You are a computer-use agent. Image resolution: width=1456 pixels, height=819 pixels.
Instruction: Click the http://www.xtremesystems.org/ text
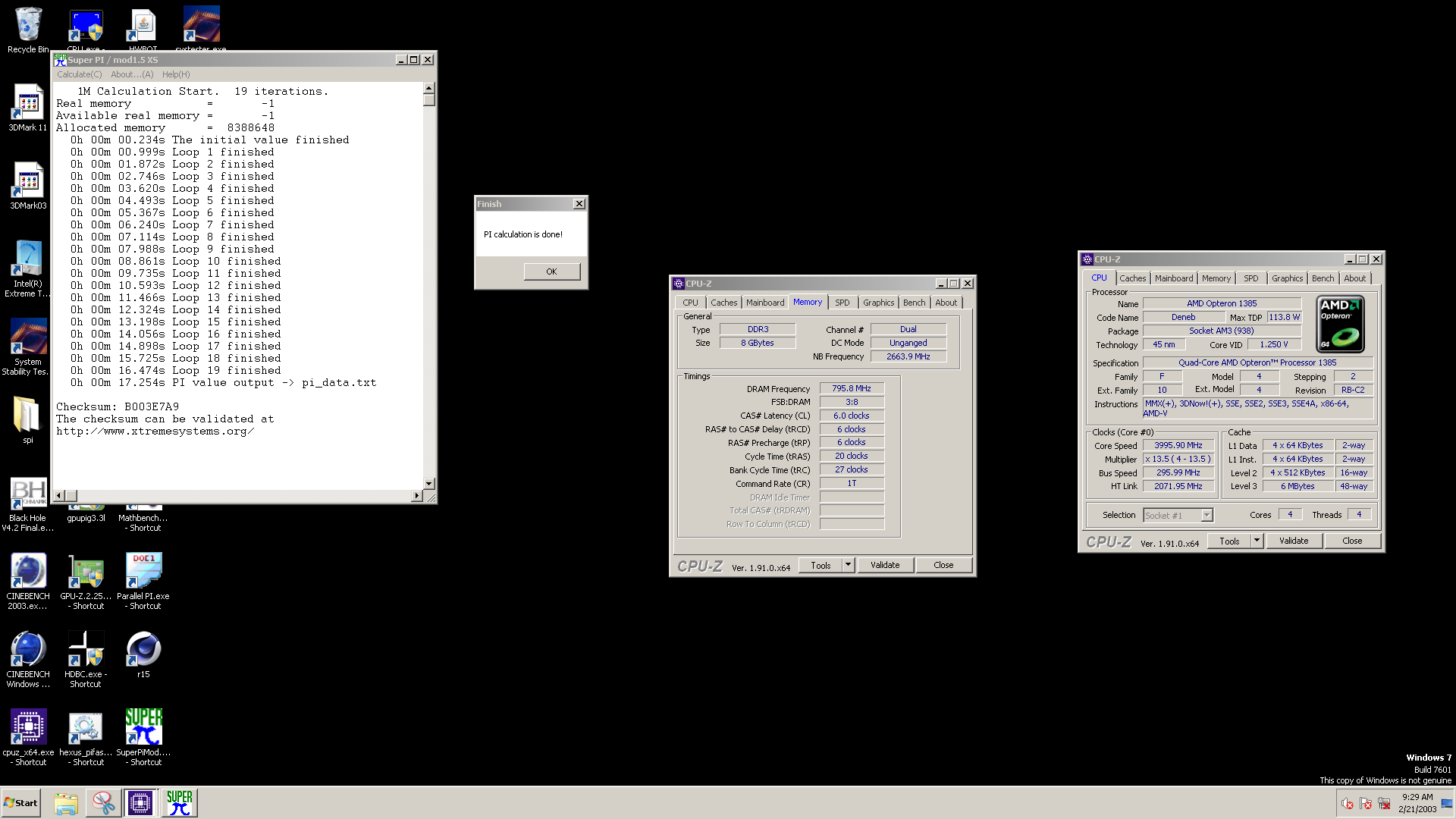155,431
